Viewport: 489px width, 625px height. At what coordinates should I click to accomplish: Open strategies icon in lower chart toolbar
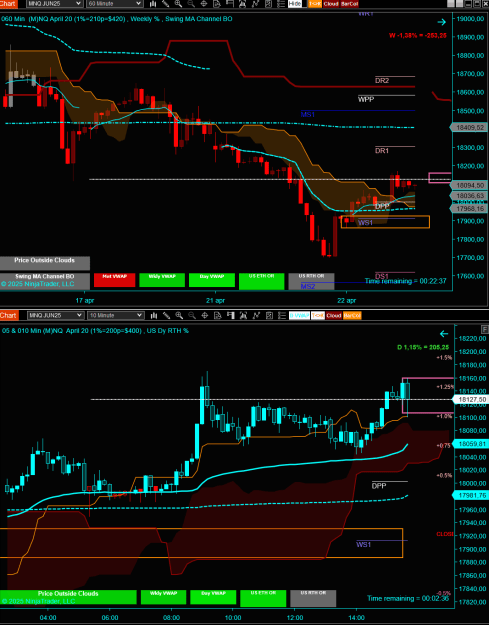tap(256, 315)
